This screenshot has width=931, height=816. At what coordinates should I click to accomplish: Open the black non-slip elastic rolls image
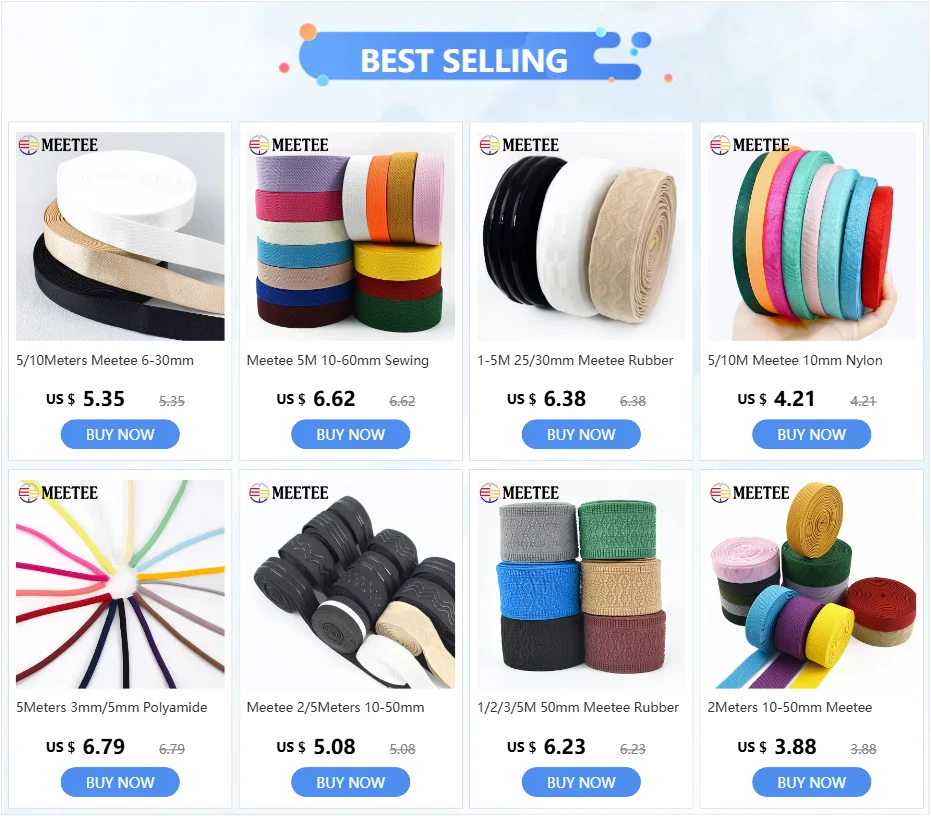(x=350, y=584)
